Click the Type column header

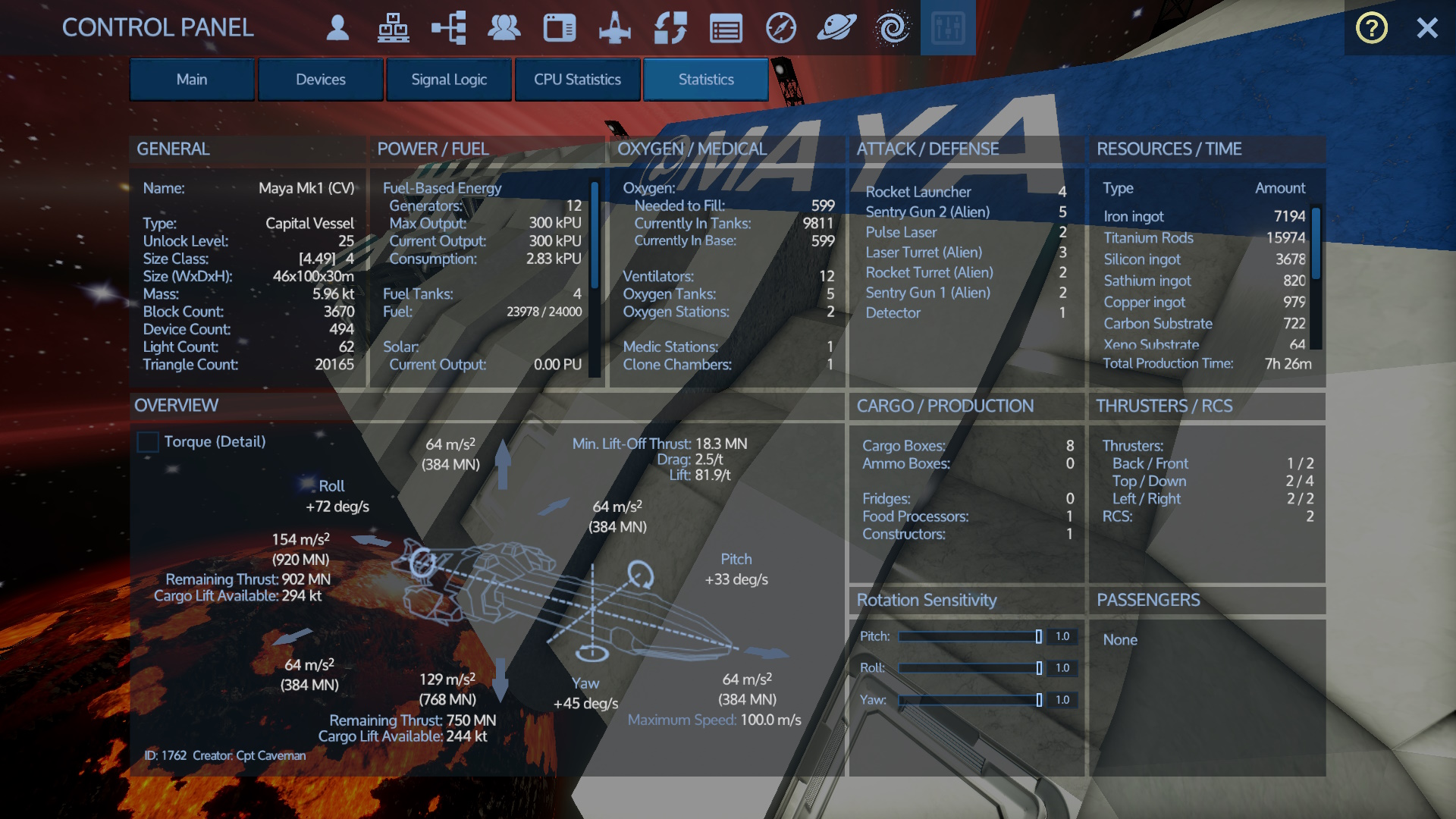1118,188
